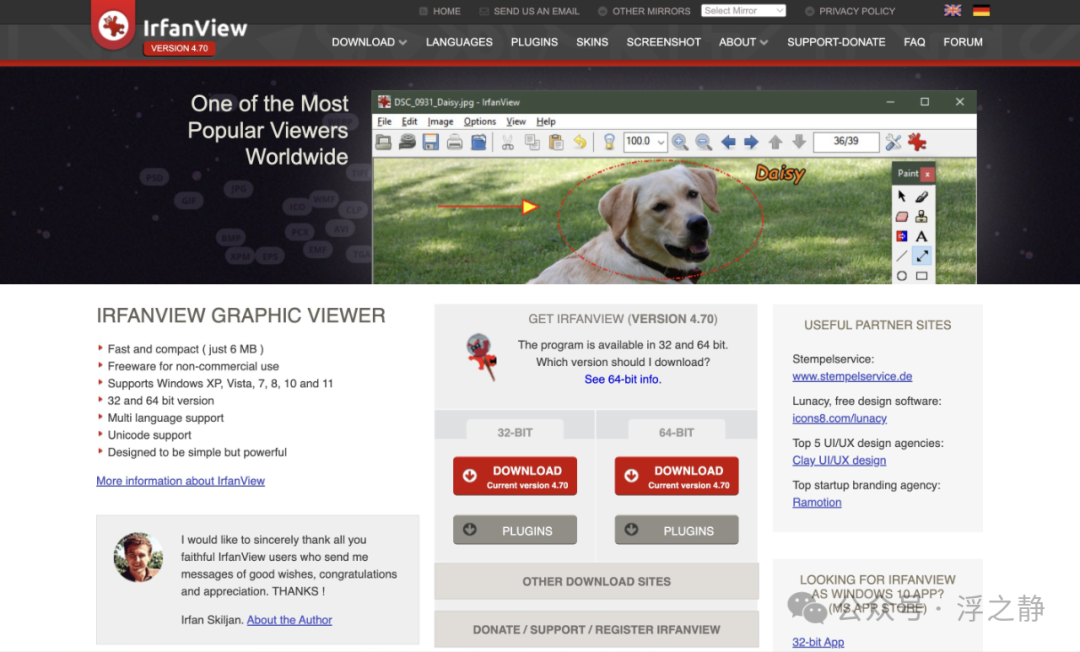Open OTHER DOWNLOAD SITES
The width and height of the screenshot is (1080, 652).
[596, 582]
